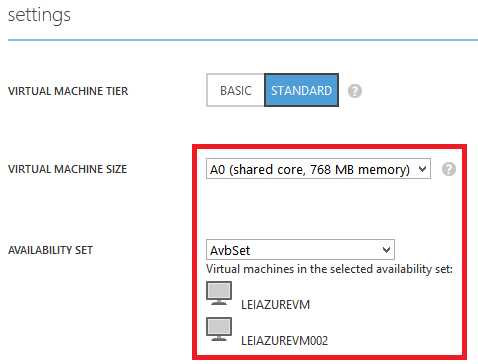Click the A0 shared core size arrow
The image size is (478, 364).
tap(422, 169)
